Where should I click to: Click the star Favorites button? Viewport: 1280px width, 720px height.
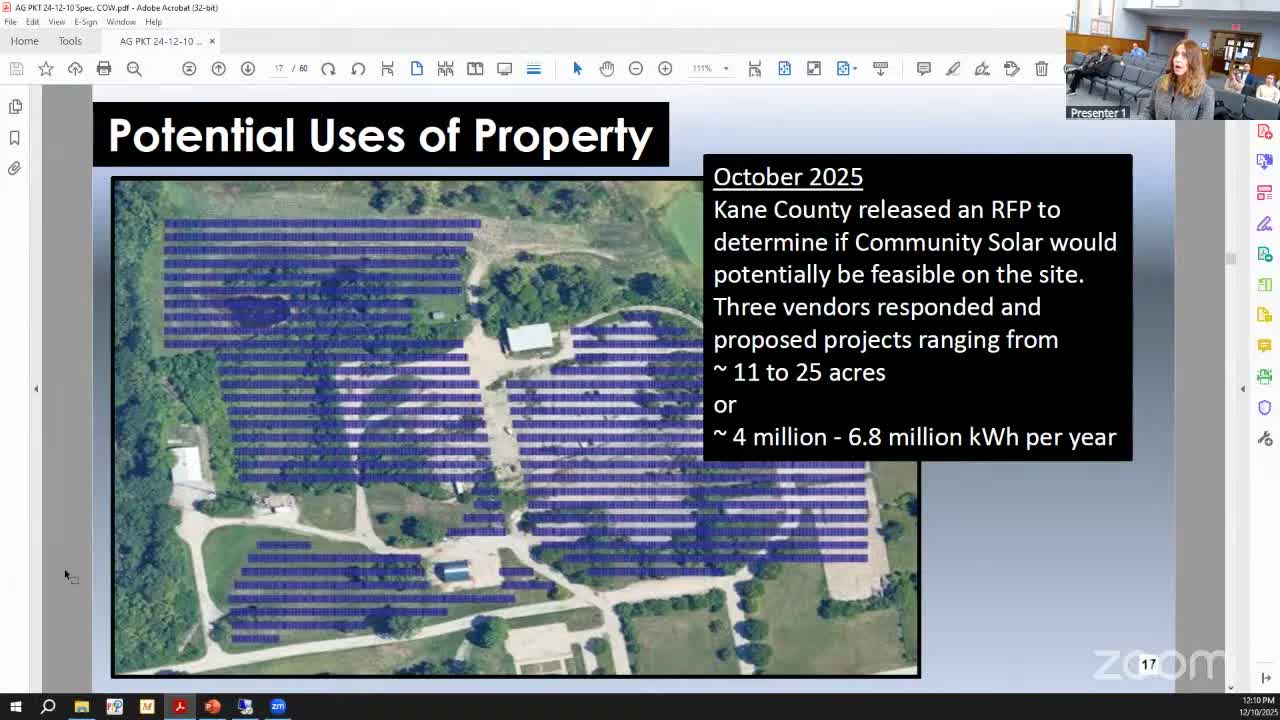(x=46, y=68)
